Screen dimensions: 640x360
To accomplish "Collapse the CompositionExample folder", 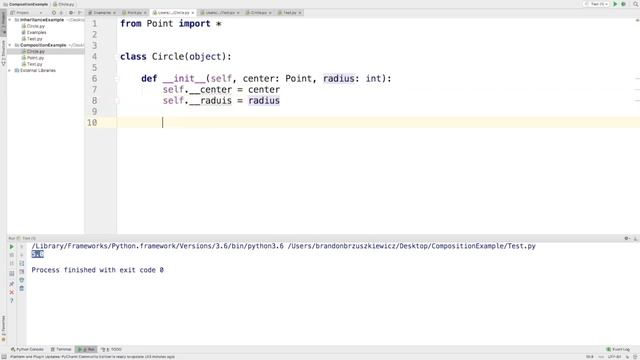I will tap(10, 45).
